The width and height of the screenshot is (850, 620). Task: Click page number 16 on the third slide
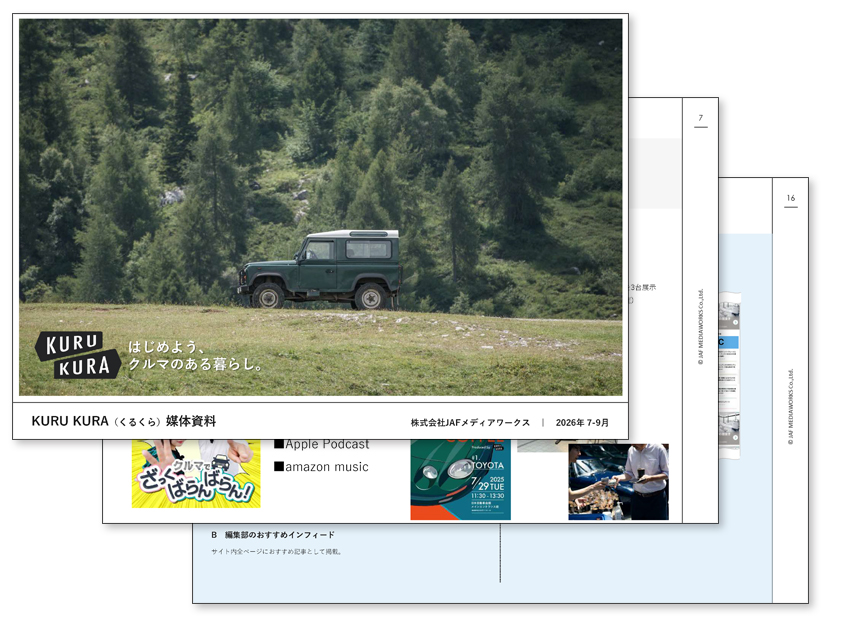click(791, 198)
